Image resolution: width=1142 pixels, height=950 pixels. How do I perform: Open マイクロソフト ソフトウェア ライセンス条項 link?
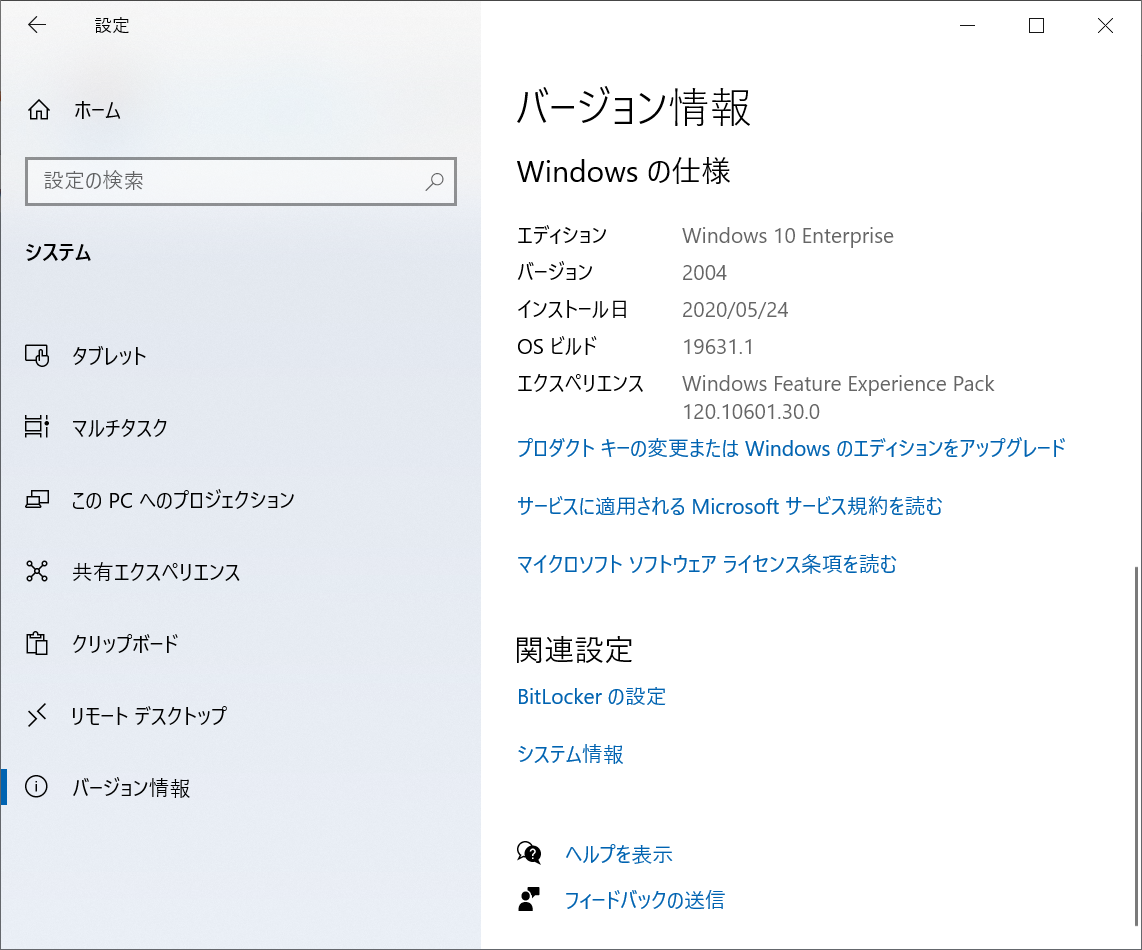coord(706,564)
